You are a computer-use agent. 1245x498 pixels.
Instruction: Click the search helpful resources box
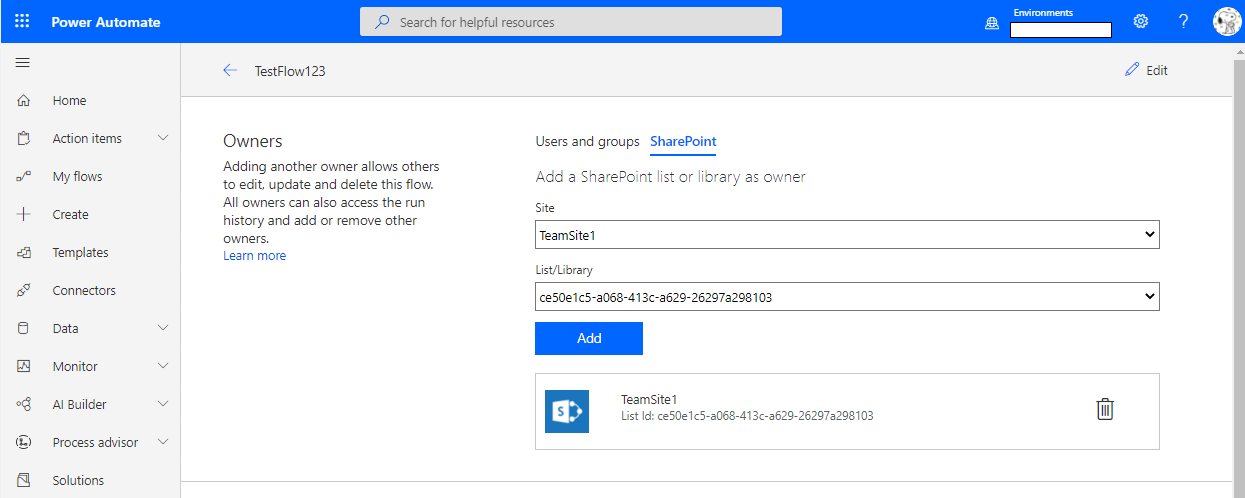tap(571, 22)
